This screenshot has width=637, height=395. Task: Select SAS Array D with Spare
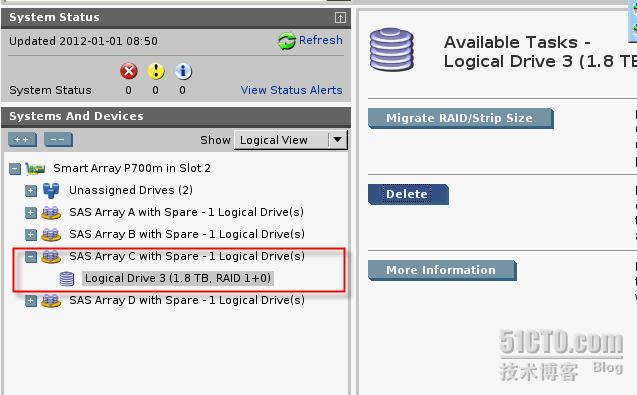(x=187, y=300)
